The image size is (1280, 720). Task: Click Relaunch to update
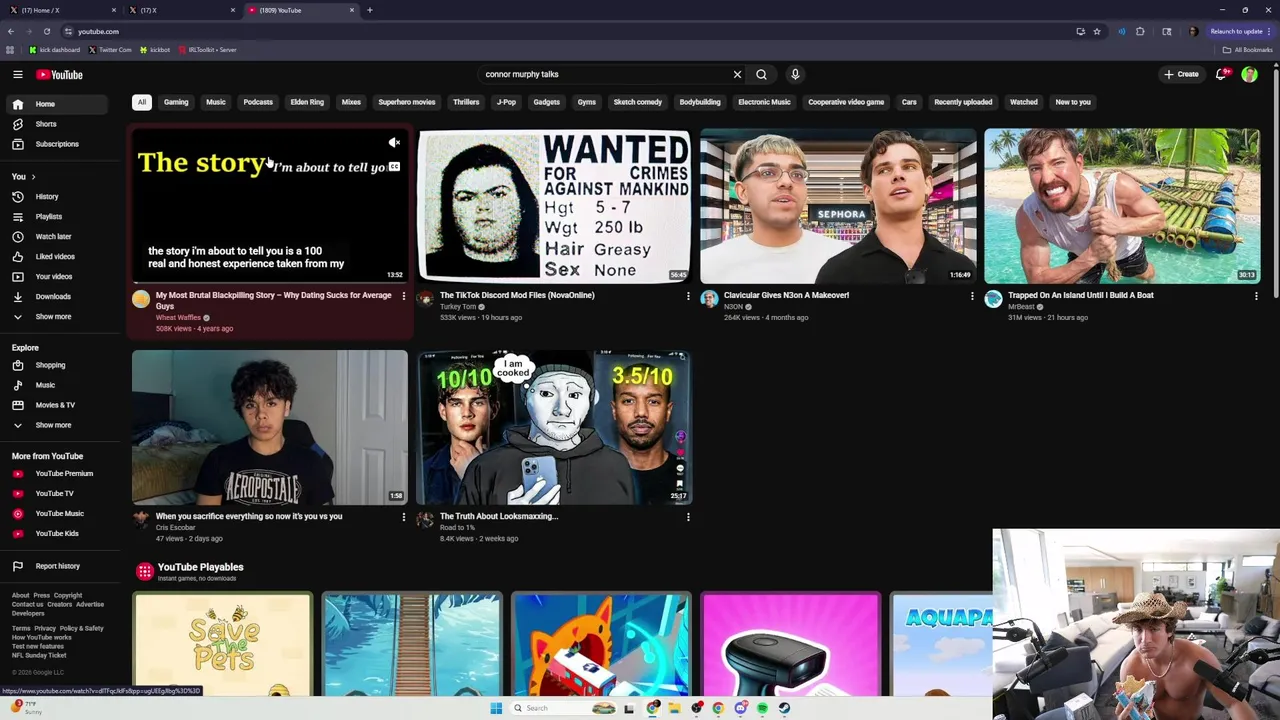[x=1236, y=31]
